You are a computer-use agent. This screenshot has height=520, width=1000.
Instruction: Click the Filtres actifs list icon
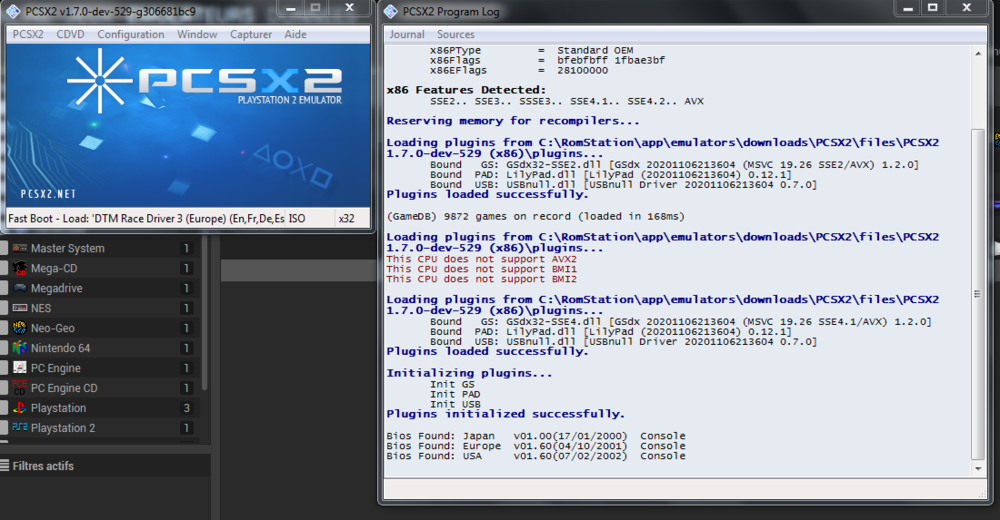[4, 466]
